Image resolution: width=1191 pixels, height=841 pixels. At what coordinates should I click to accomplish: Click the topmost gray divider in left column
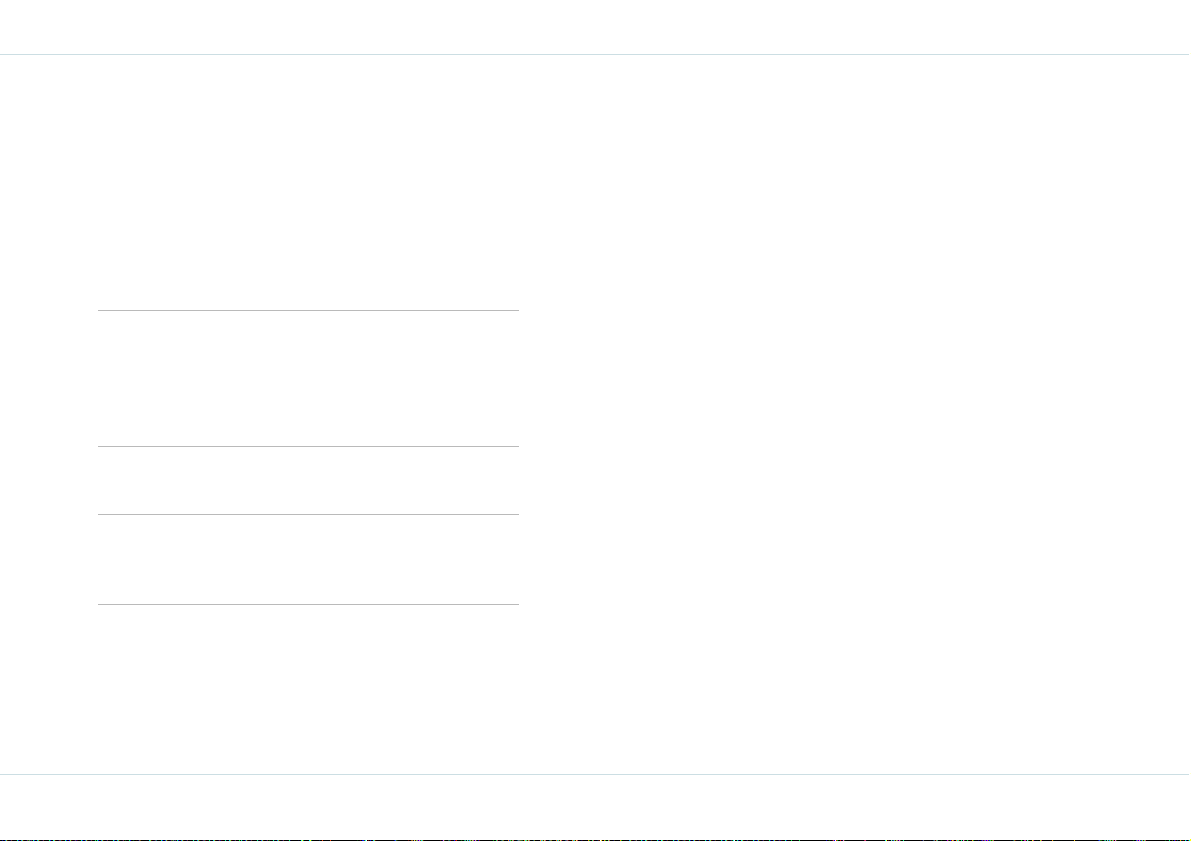pyautogui.click(x=308, y=310)
